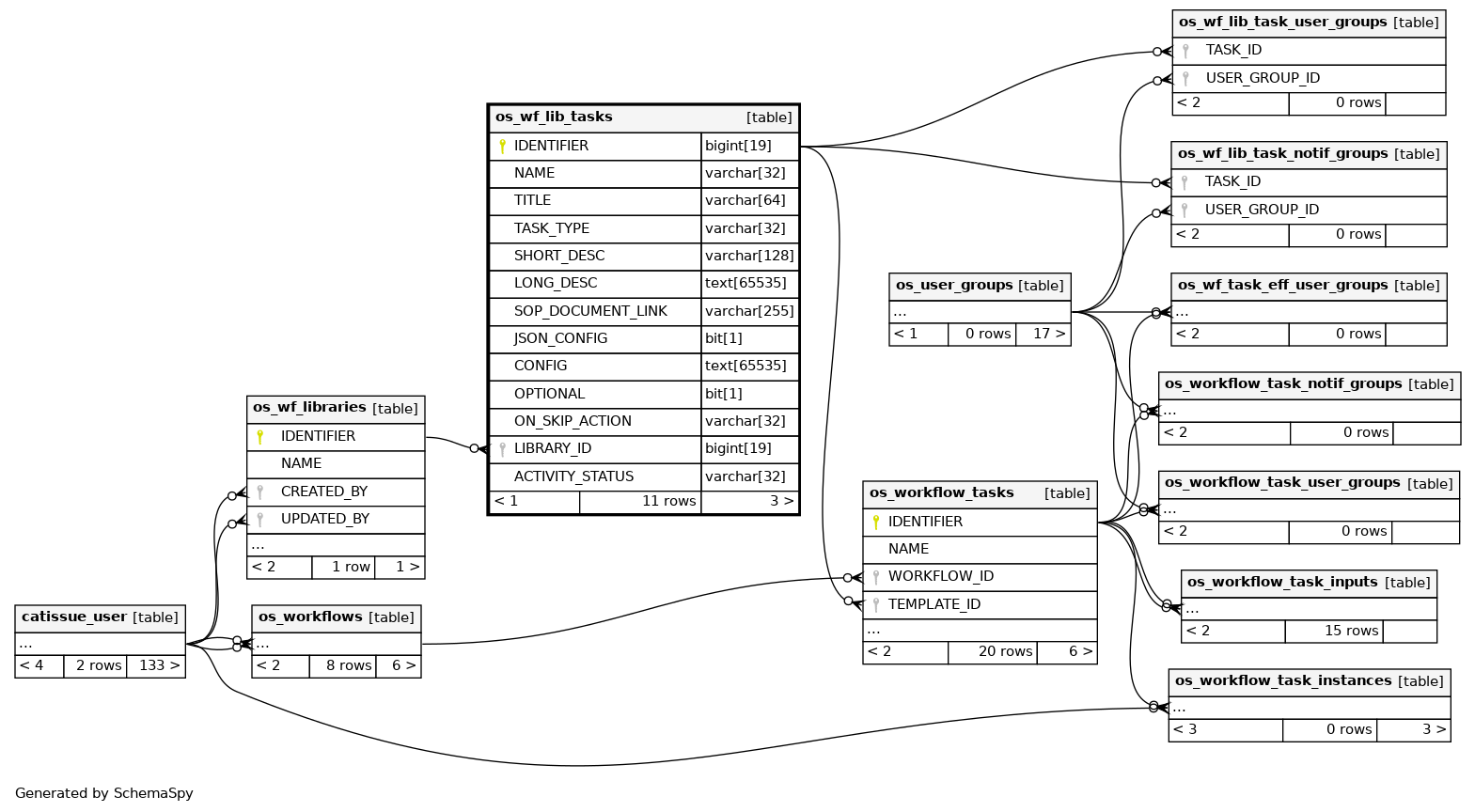Image resolution: width=1475 pixels, height=812 pixels.
Task: Expand the ellipsis row in os_workflow_task_instances
Action: point(1310,708)
